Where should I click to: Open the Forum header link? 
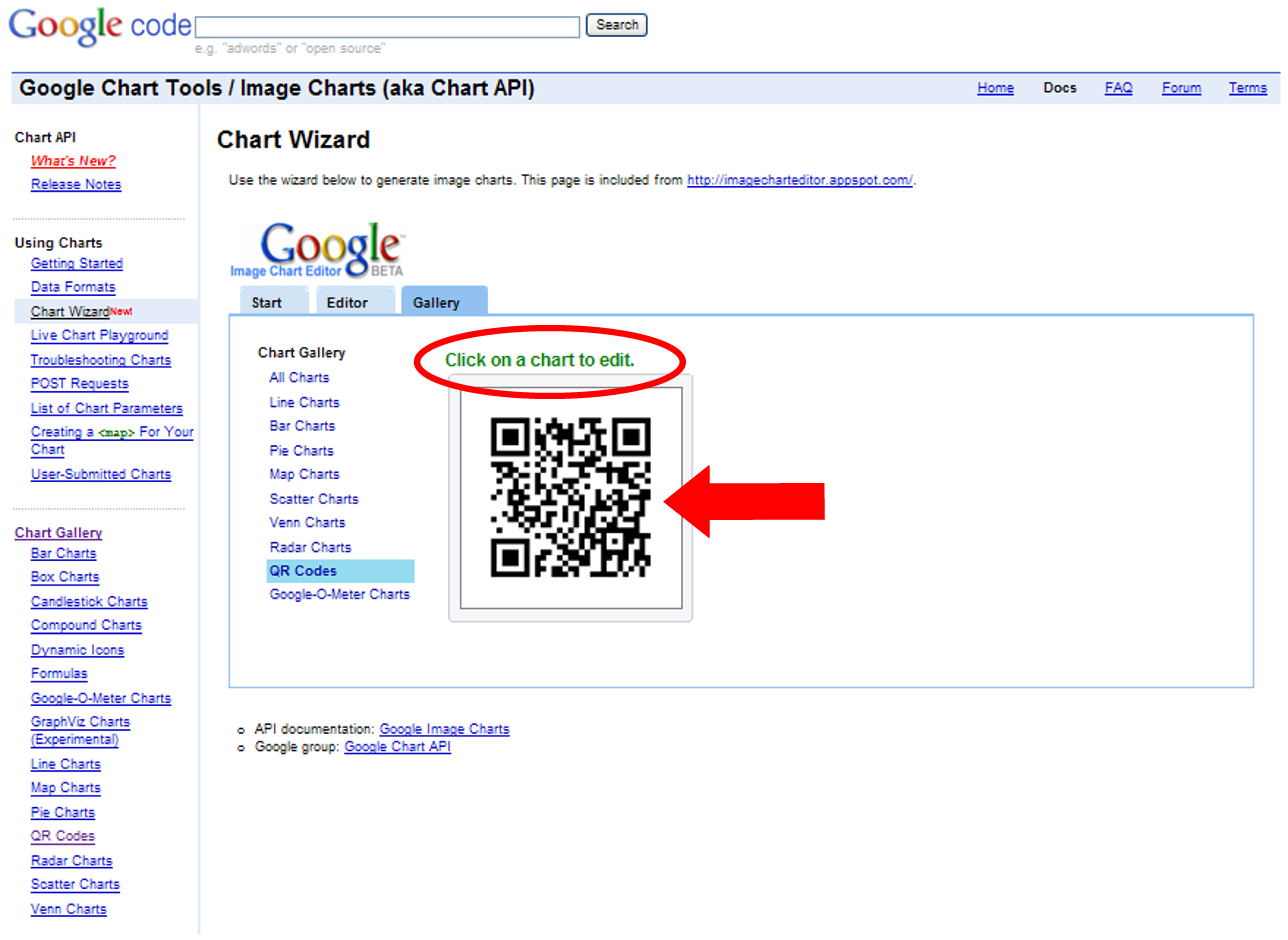tap(1181, 88)
